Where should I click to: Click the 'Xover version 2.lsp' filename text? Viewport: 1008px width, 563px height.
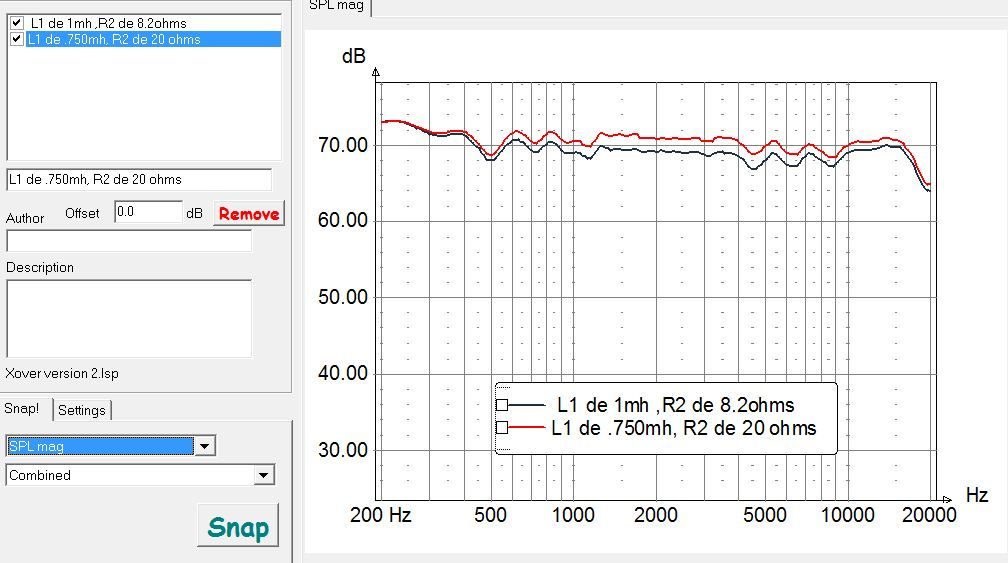click(x=62, y=373)
